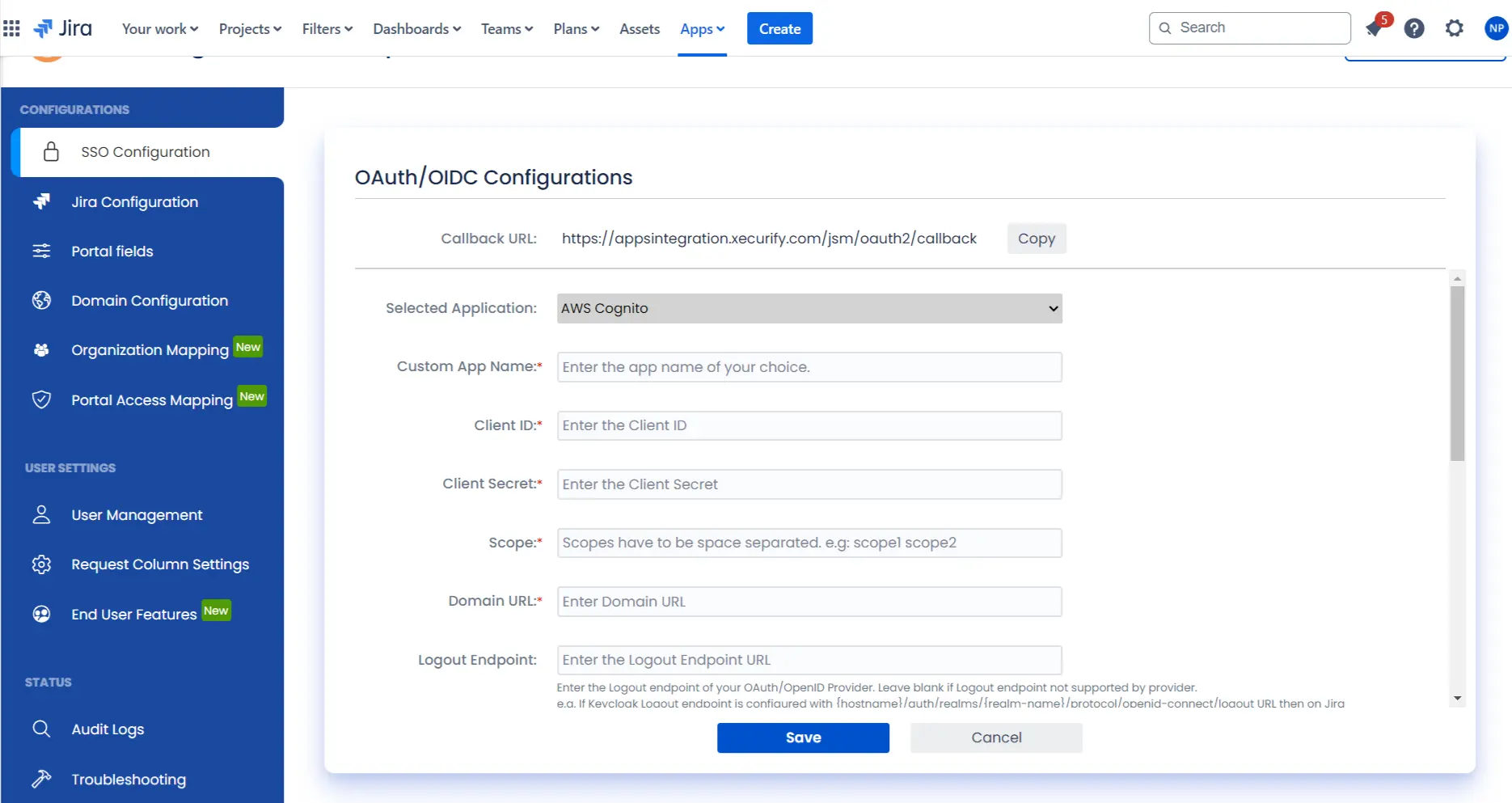Focus the Custom App Name field

(809, 367)
